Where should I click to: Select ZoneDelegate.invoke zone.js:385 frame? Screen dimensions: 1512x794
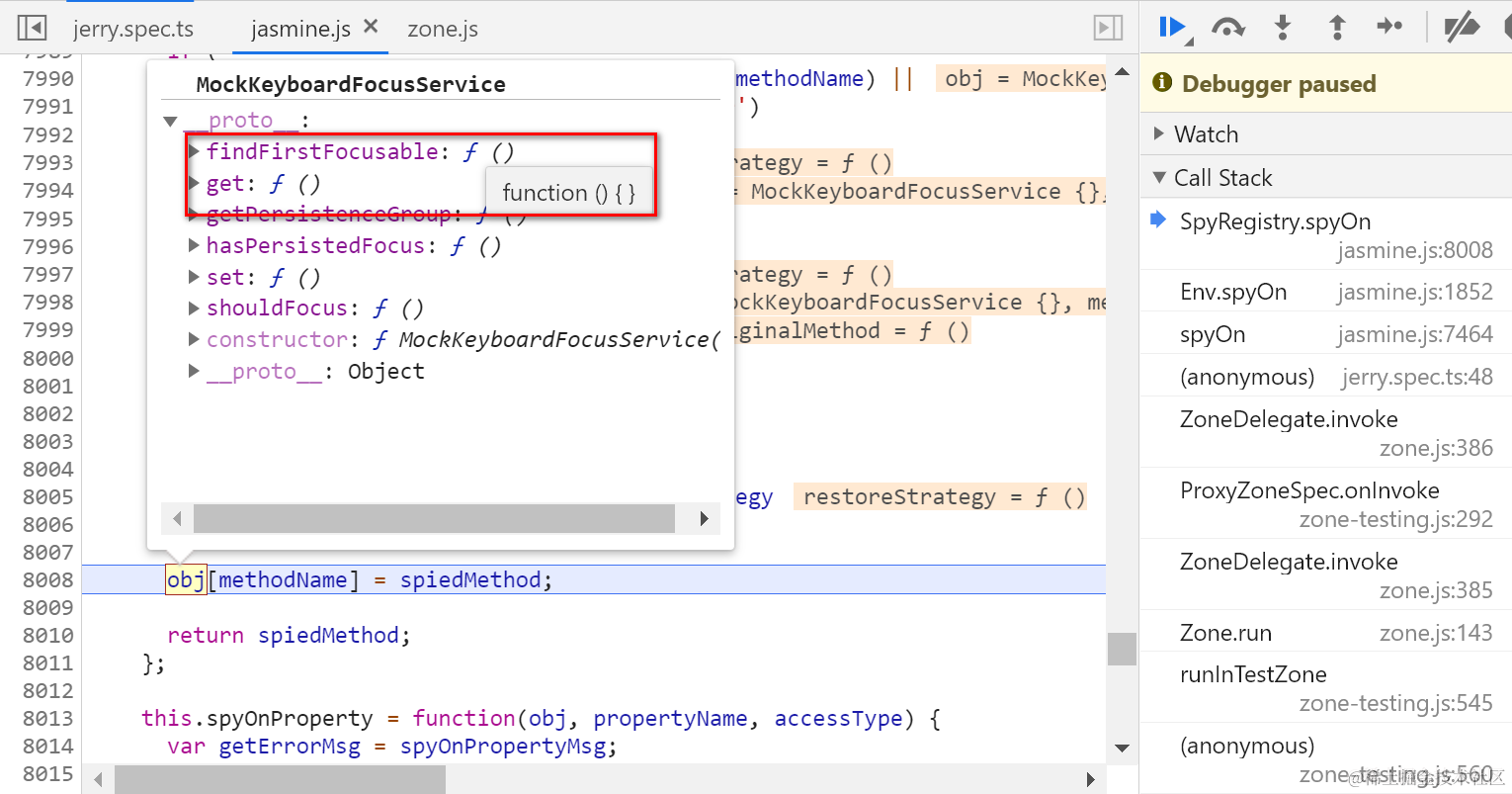(x=1326, y=575)
